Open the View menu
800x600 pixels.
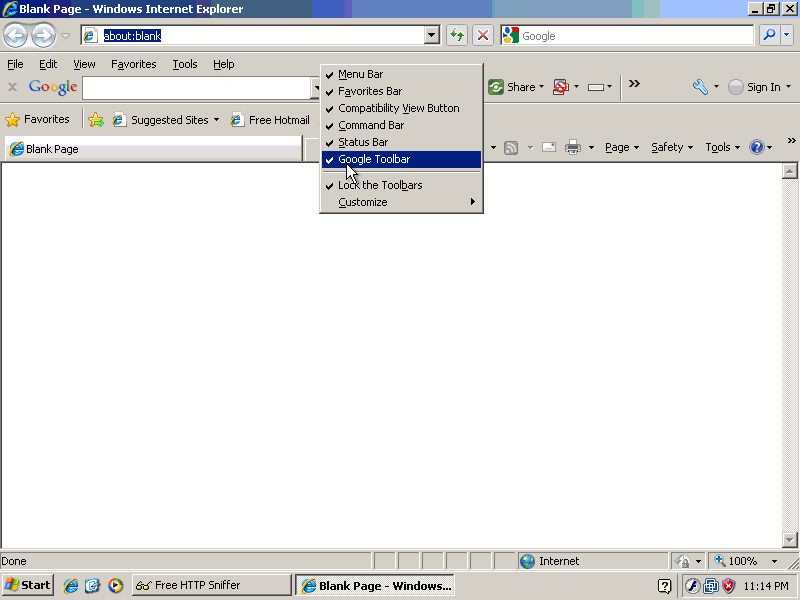click(x=84, y=64)
